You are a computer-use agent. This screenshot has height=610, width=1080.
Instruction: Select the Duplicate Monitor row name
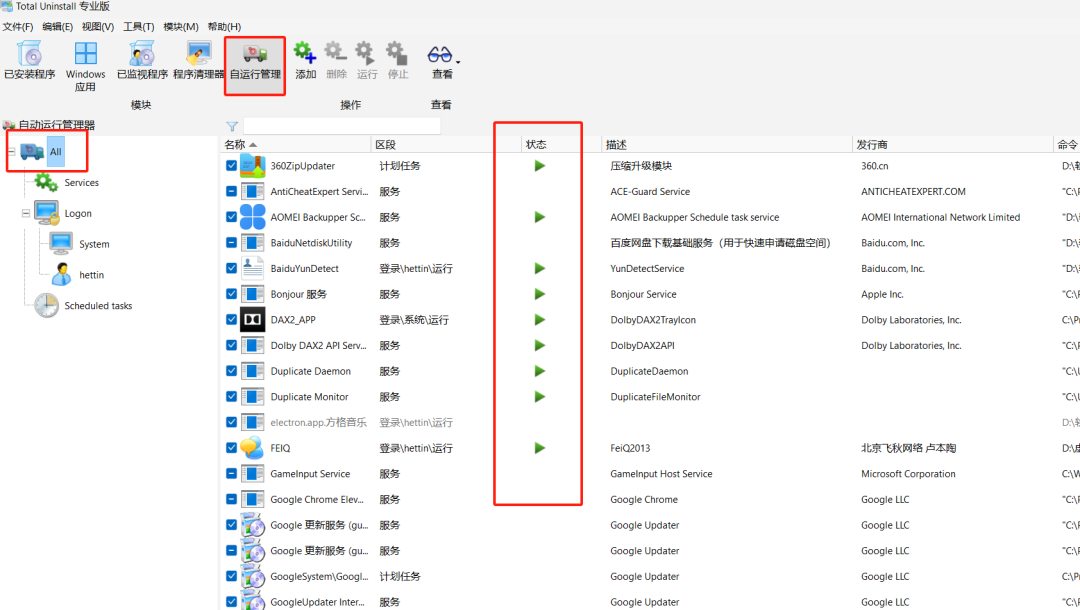[x=309, y=397]
